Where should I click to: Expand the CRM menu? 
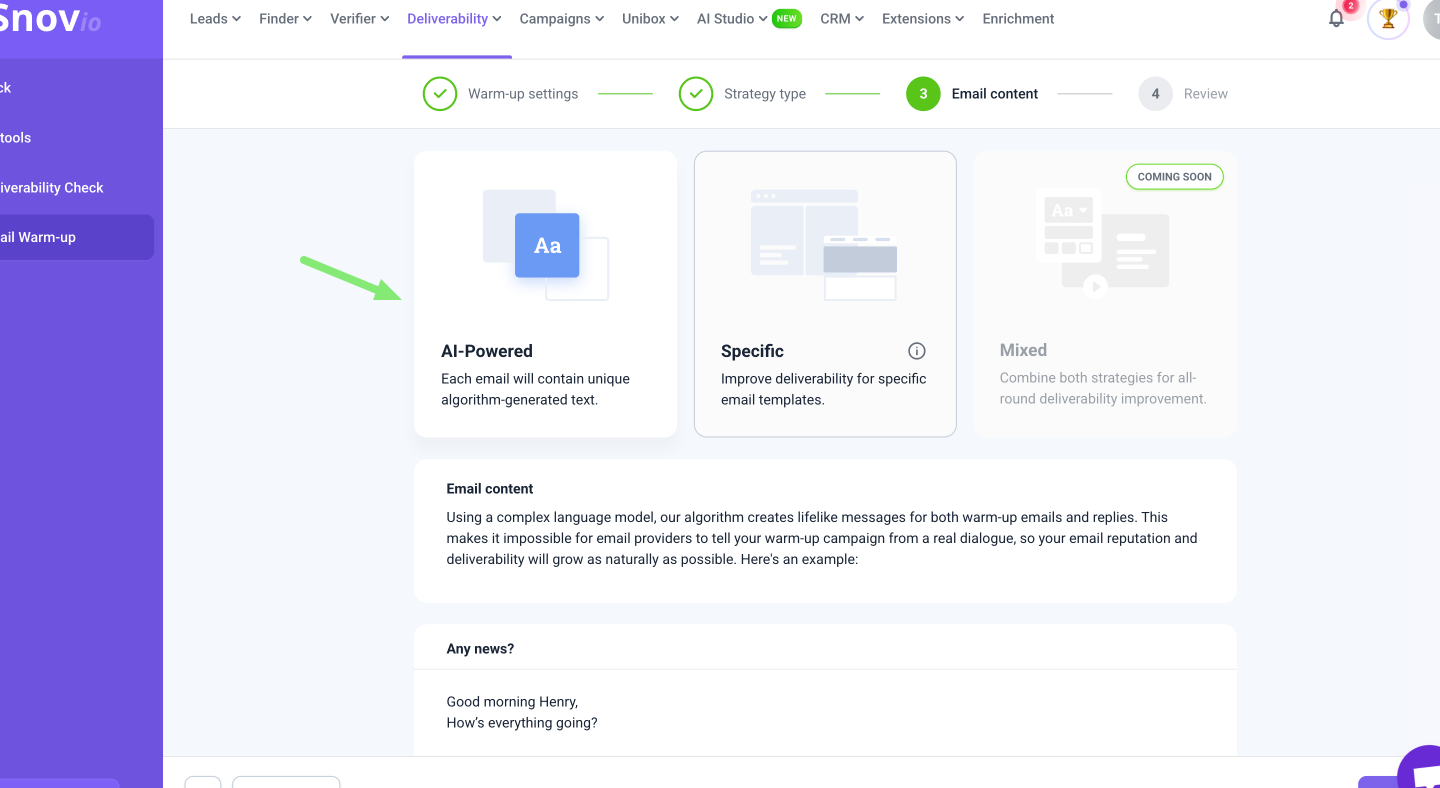pos(842,18)
